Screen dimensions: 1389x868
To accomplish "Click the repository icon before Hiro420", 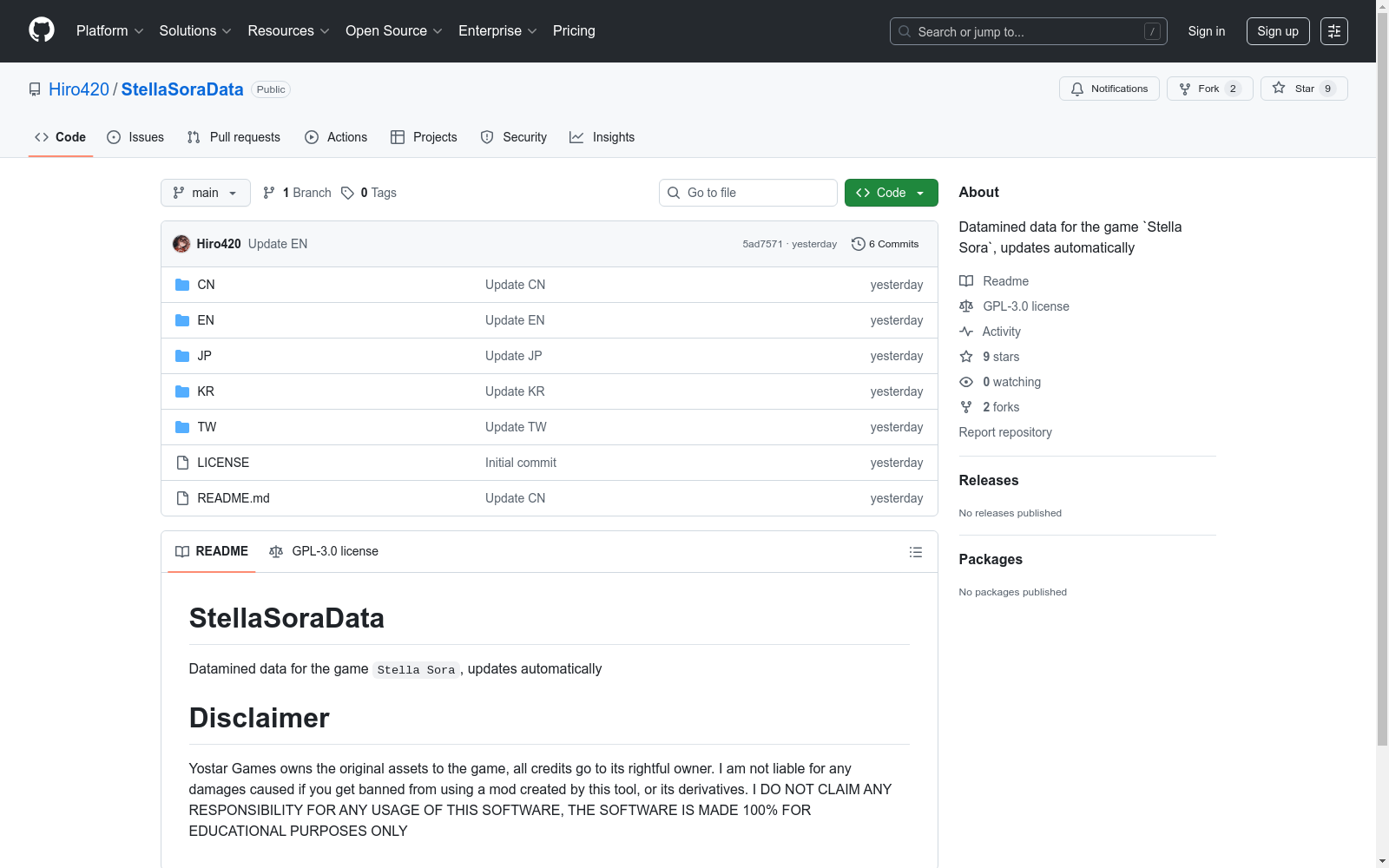I will tap(35, 89).
